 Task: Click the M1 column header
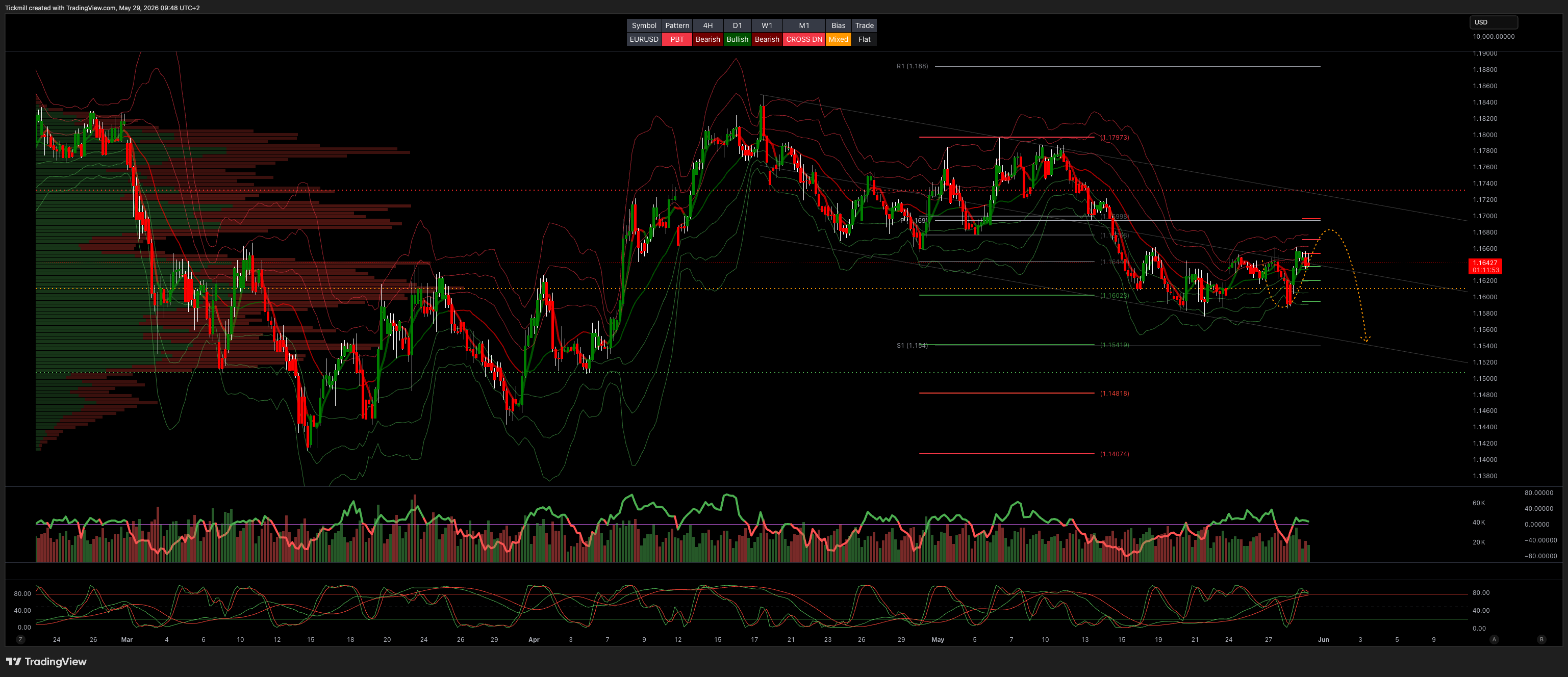(x=803, y=25)
